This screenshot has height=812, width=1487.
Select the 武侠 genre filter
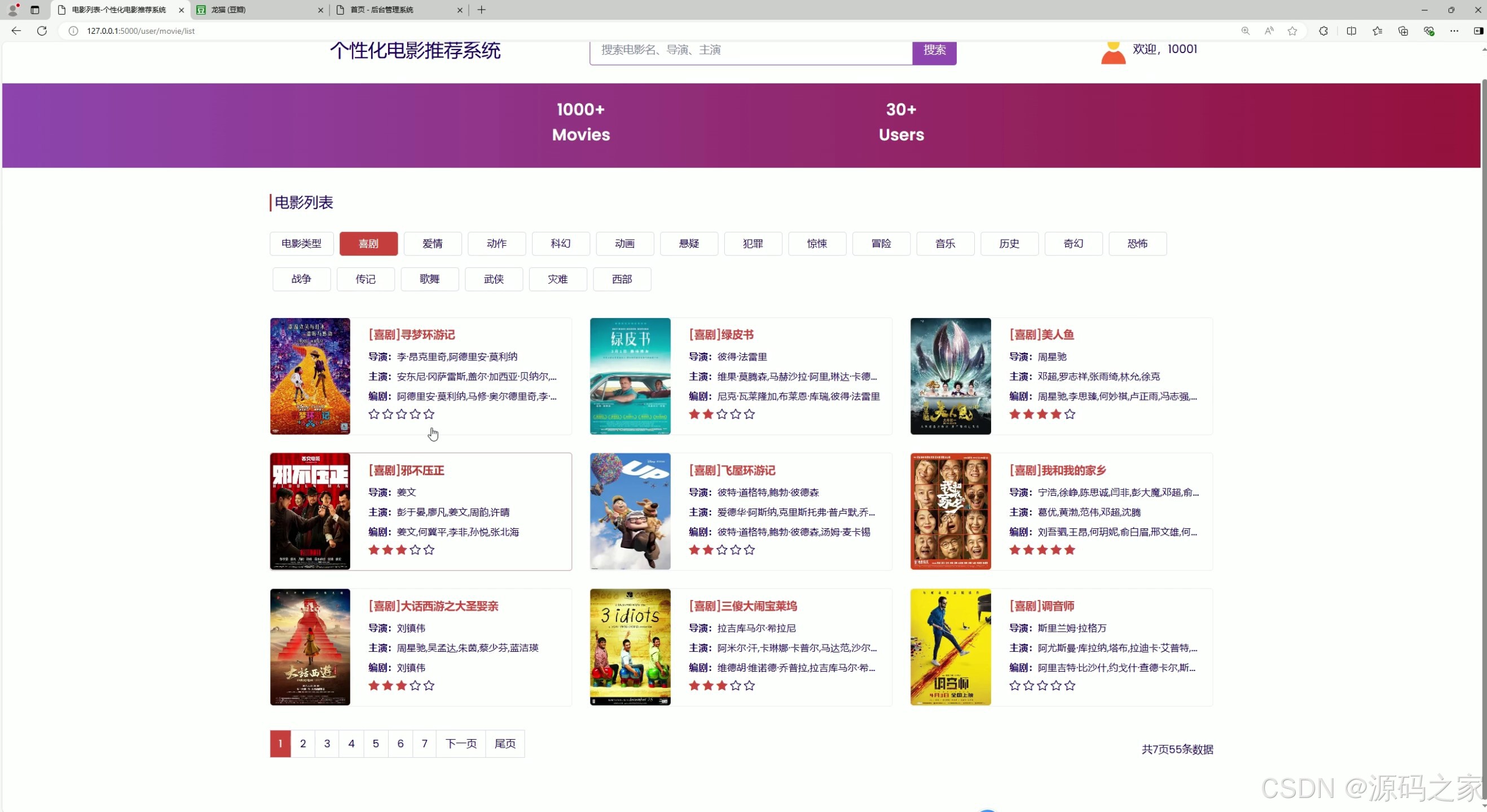(x=494, y=279)
